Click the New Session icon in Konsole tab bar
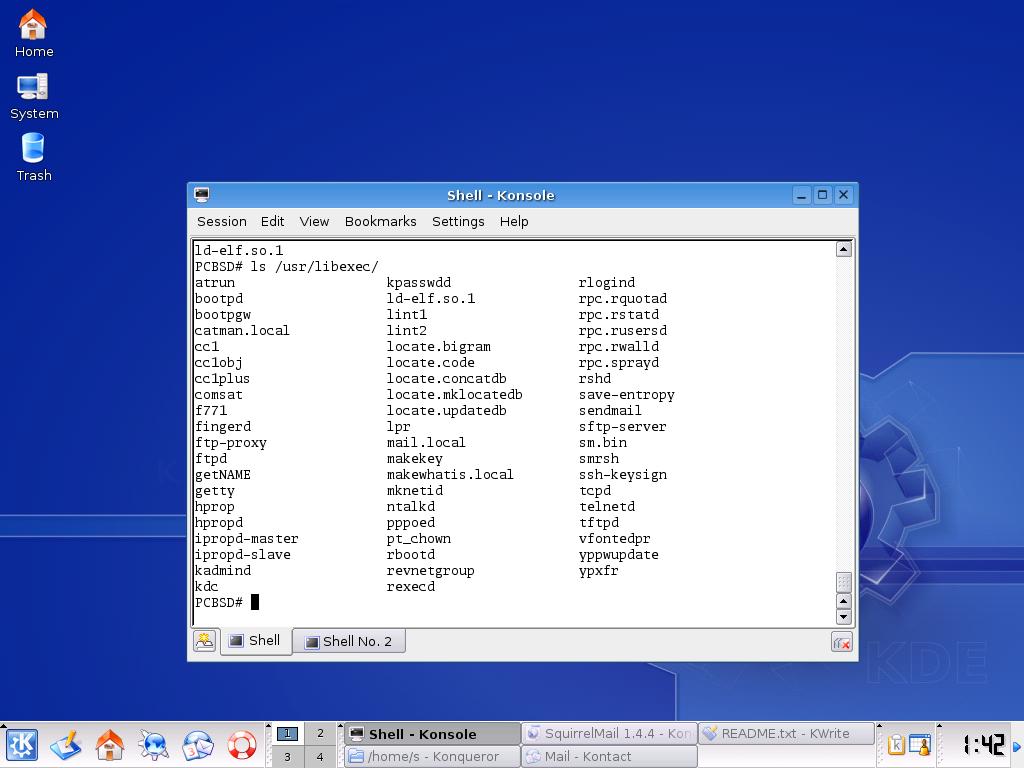The image size is (1024, 768). pyautogui.click(x=204, y=641)
